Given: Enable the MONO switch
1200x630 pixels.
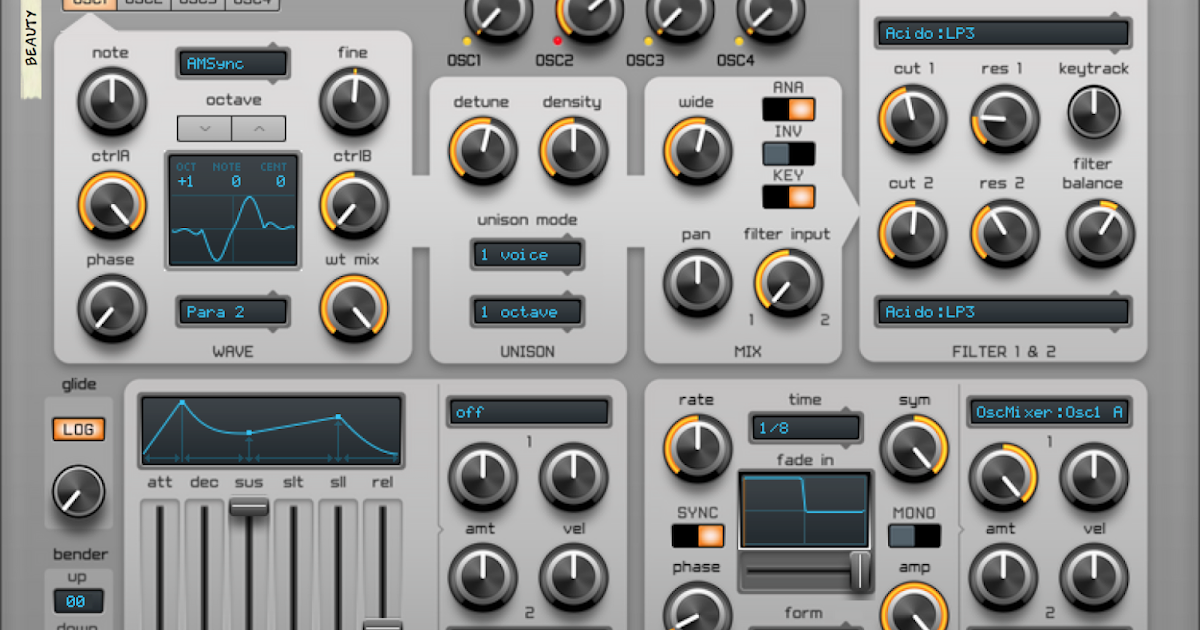Looking at the screenshot, I should [914, 536].
